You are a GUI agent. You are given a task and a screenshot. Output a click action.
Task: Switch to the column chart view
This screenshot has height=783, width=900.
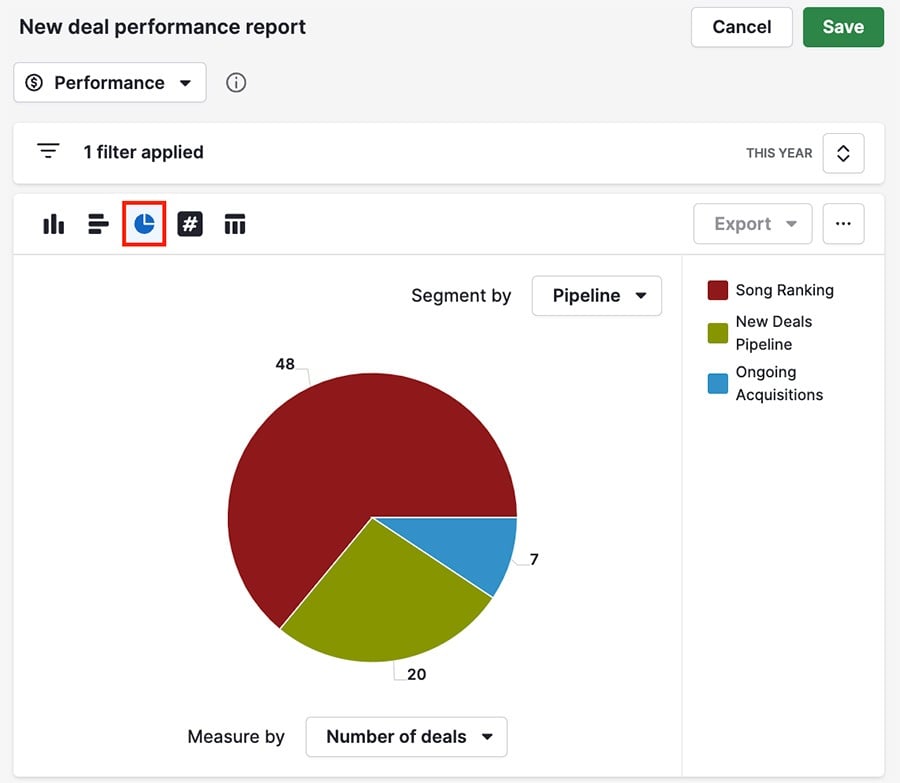[53, 224]
